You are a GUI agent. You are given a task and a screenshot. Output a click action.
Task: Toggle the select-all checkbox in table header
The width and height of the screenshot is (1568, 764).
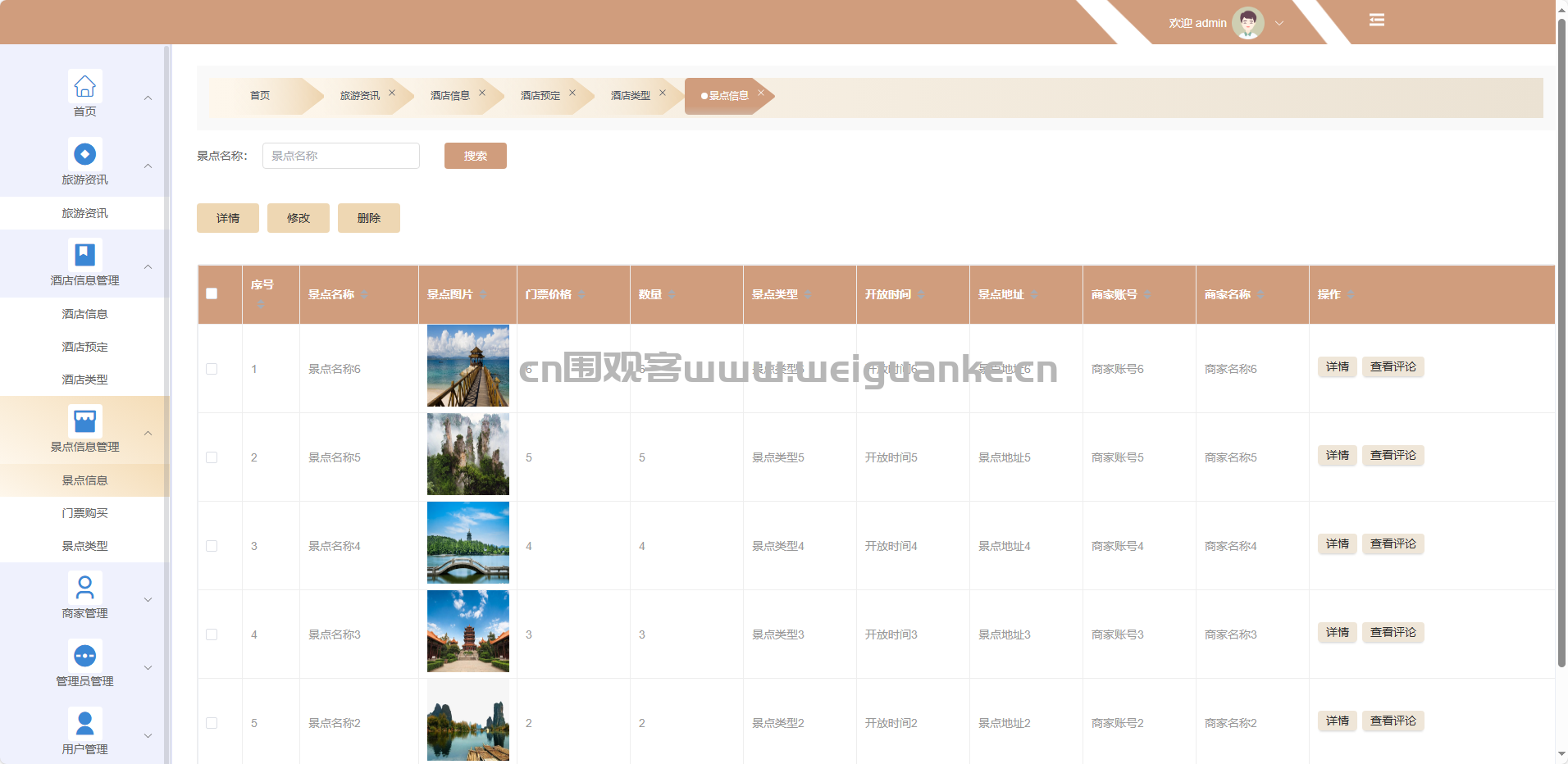(x=212, y=293)
